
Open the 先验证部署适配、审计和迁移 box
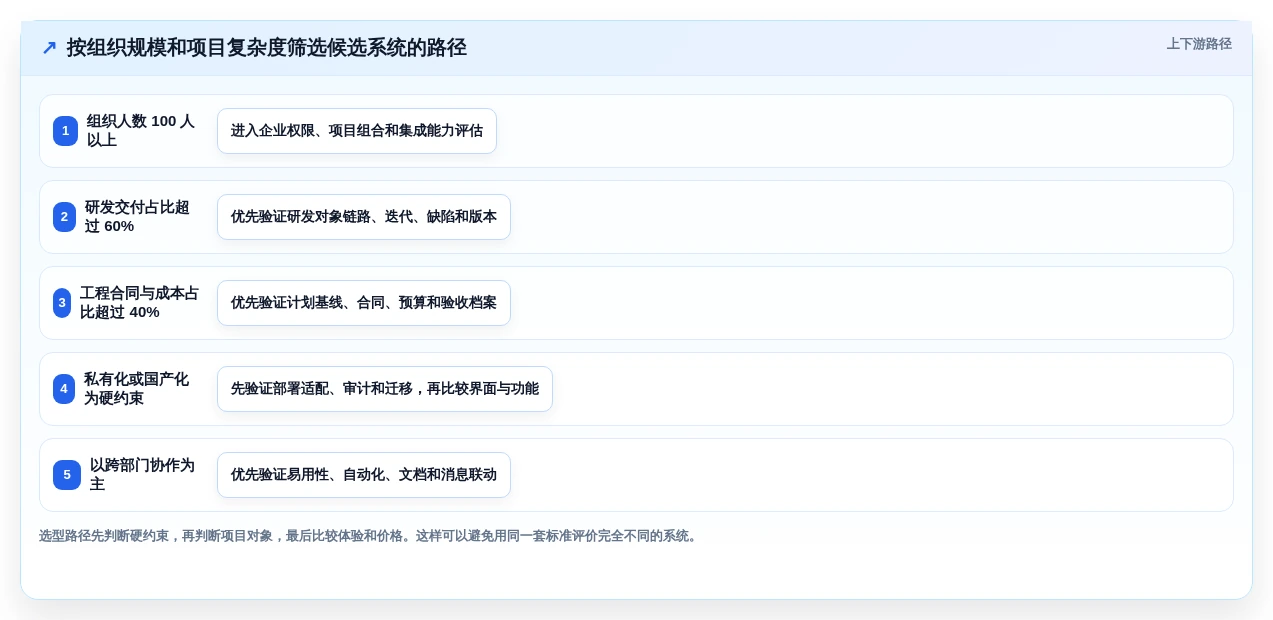tap(385, 389)
